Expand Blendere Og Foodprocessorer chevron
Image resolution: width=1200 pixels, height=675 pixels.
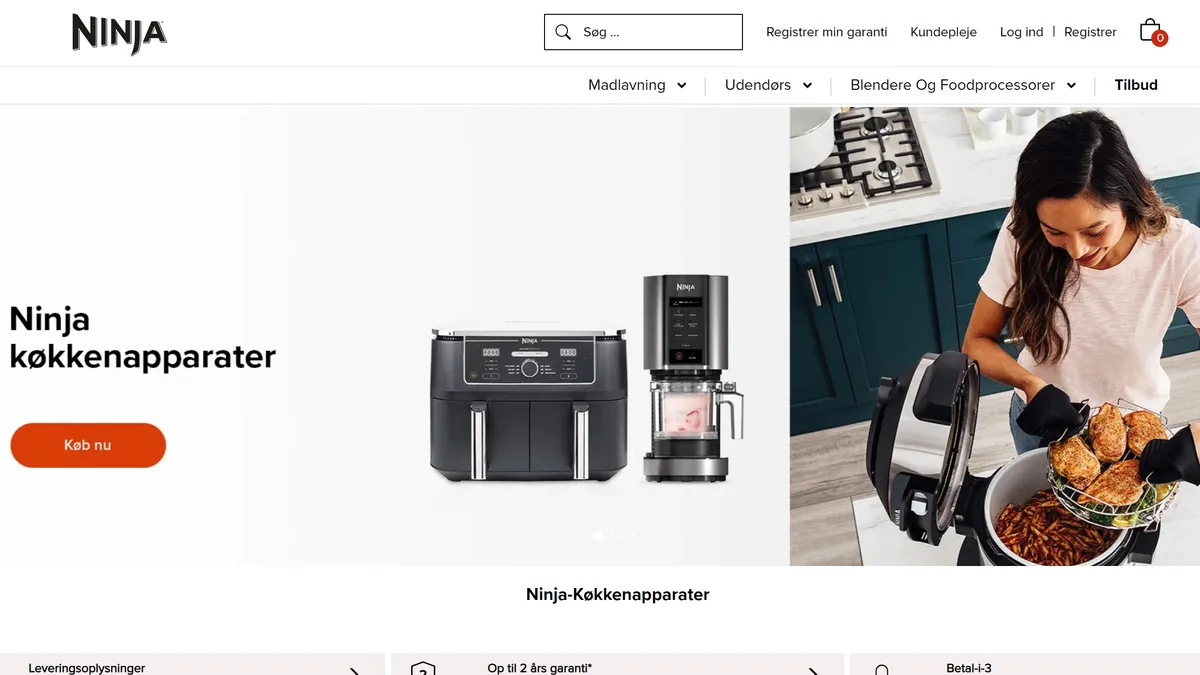tap(1071, 86)
